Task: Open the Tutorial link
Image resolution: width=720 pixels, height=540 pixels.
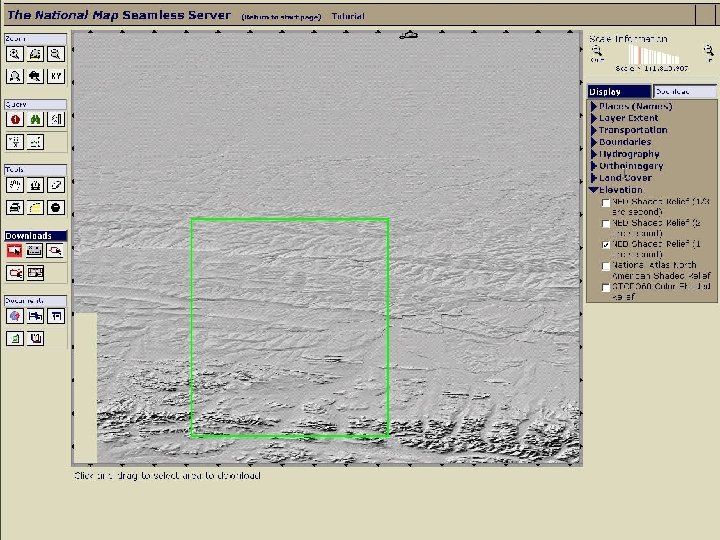Action: click(348, 16)
